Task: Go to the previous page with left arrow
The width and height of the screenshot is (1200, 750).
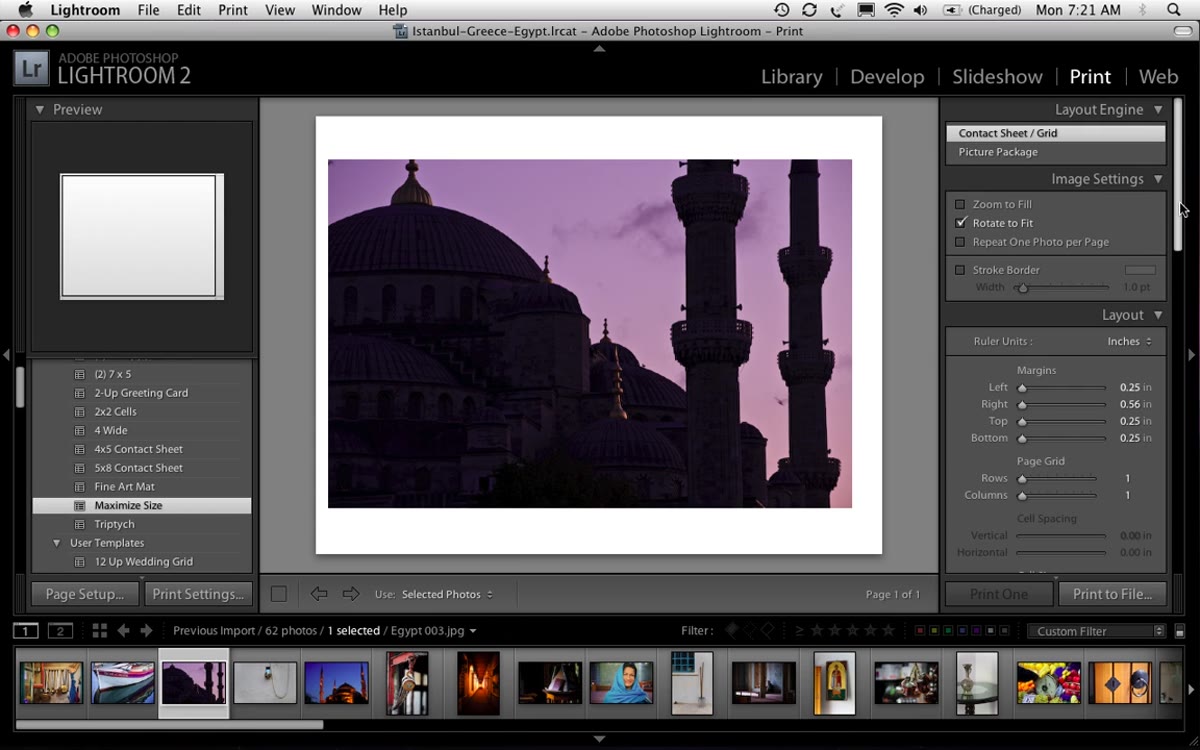Action: 319,594
